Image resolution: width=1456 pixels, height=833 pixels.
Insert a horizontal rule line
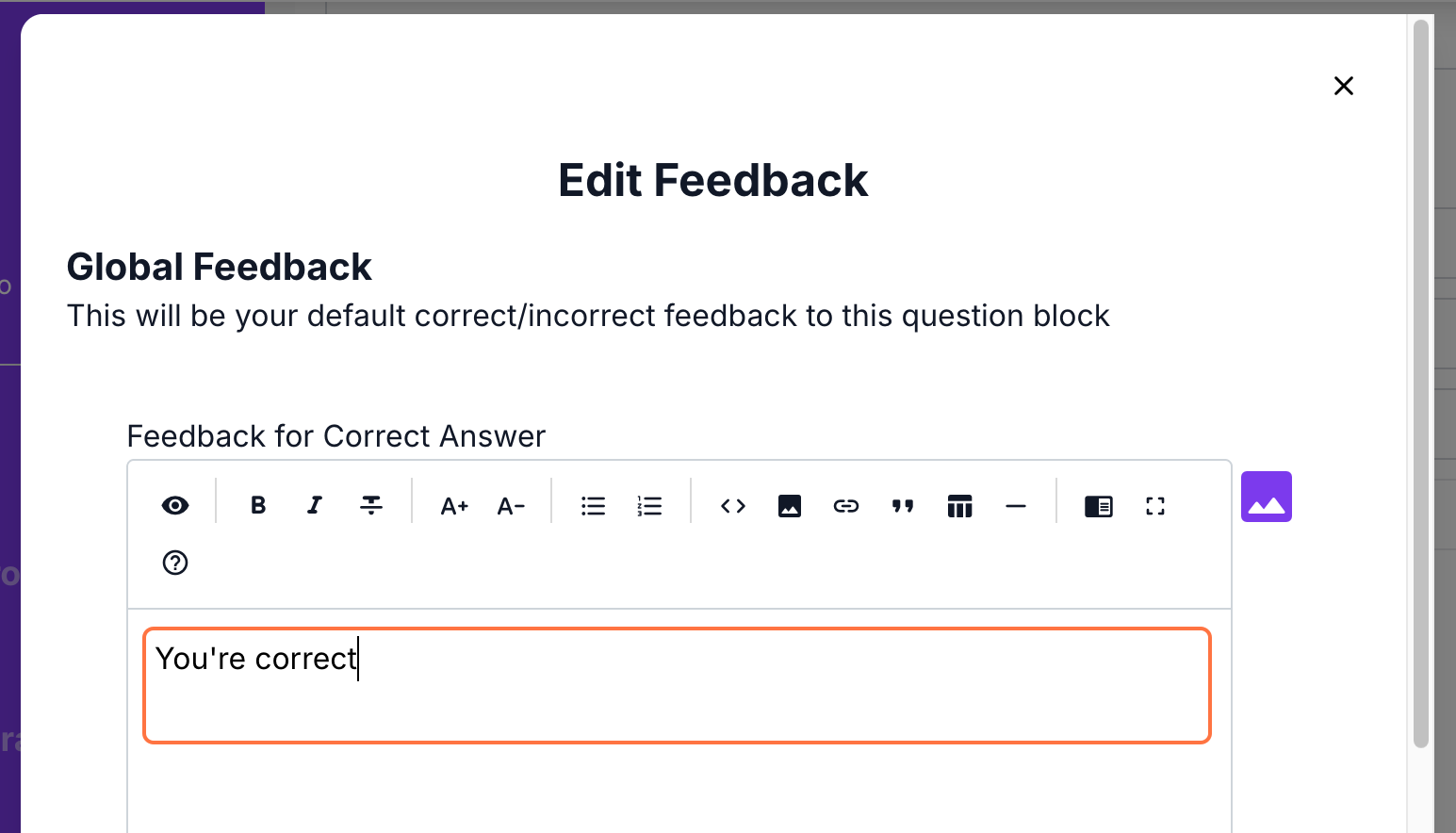coord(1016,506)
